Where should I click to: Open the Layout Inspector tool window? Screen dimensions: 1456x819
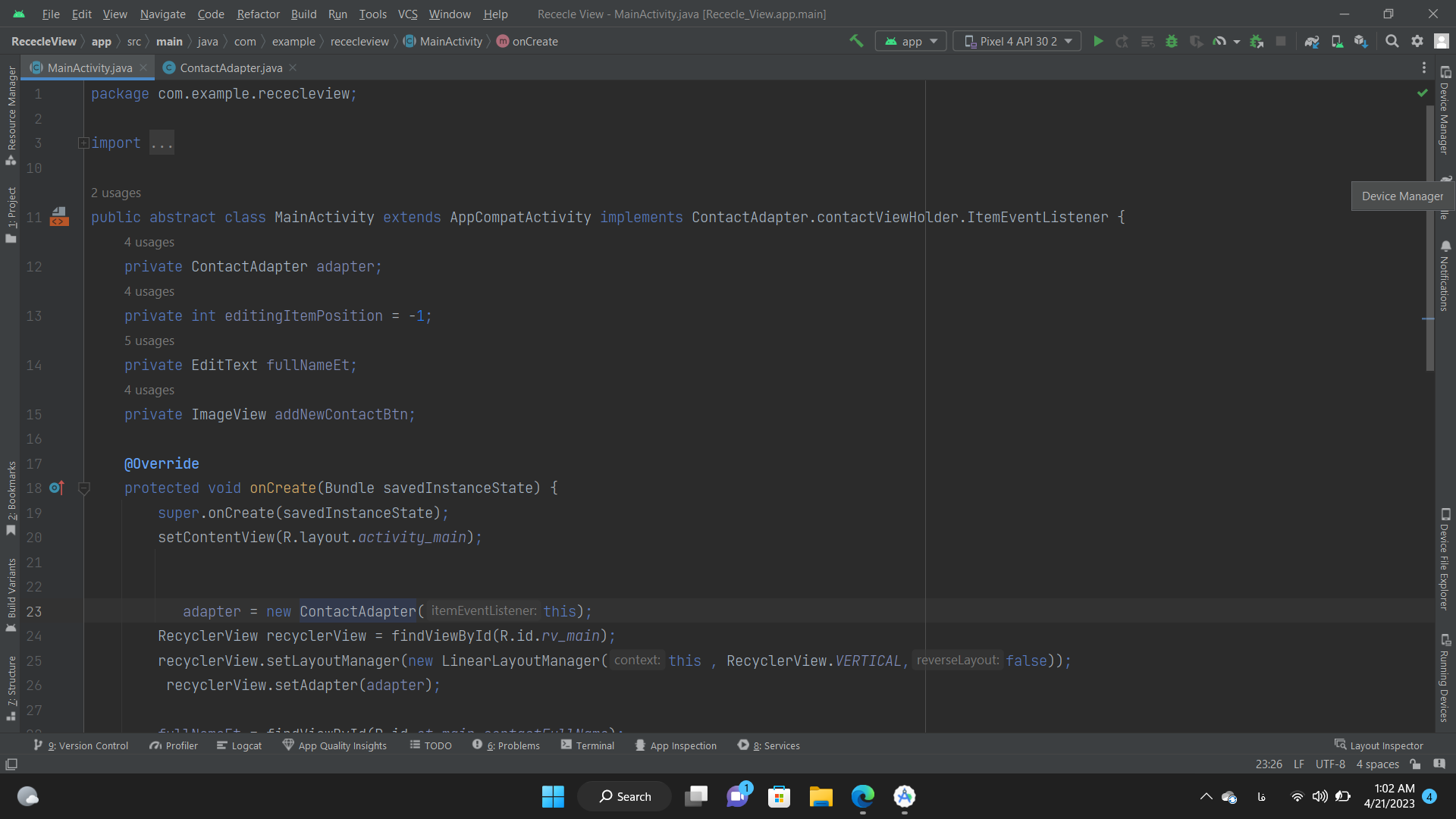(x=1379, y=745)
